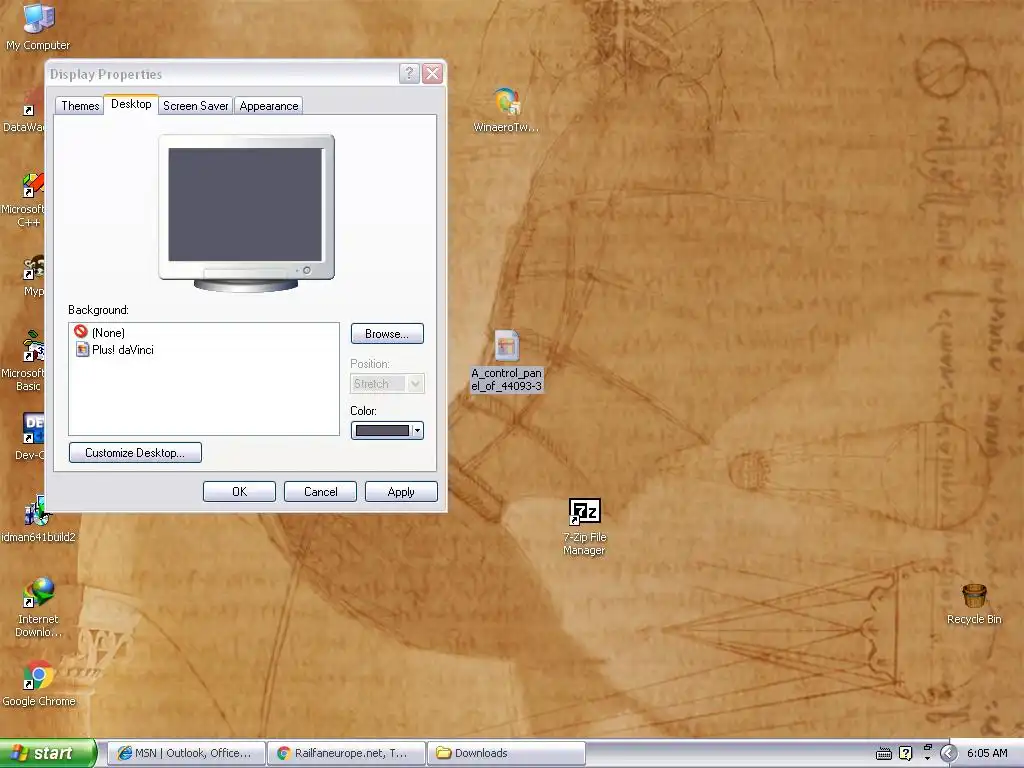The image size is (1024, 768).
Task: Select the Myp… desktop shortcut icon
Action: [x=33, y=276]
